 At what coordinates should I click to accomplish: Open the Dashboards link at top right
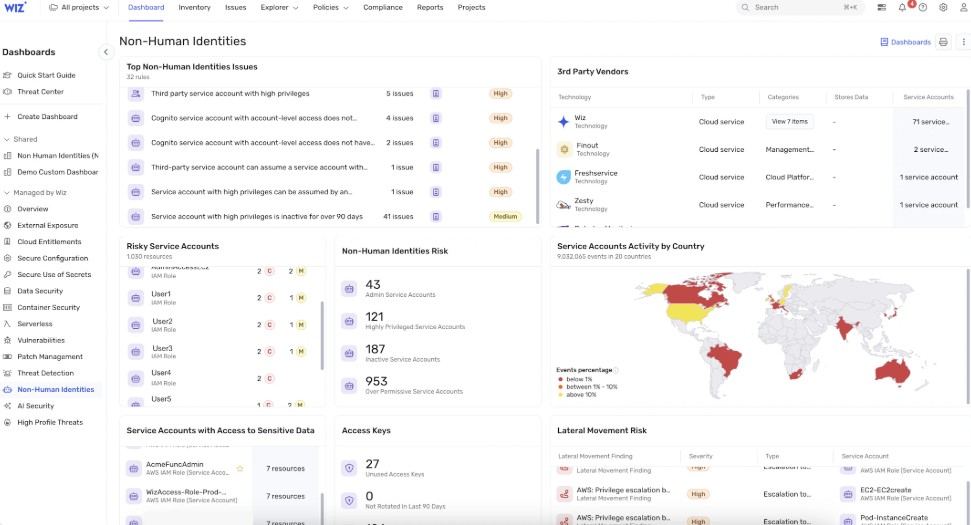point(905,42)
